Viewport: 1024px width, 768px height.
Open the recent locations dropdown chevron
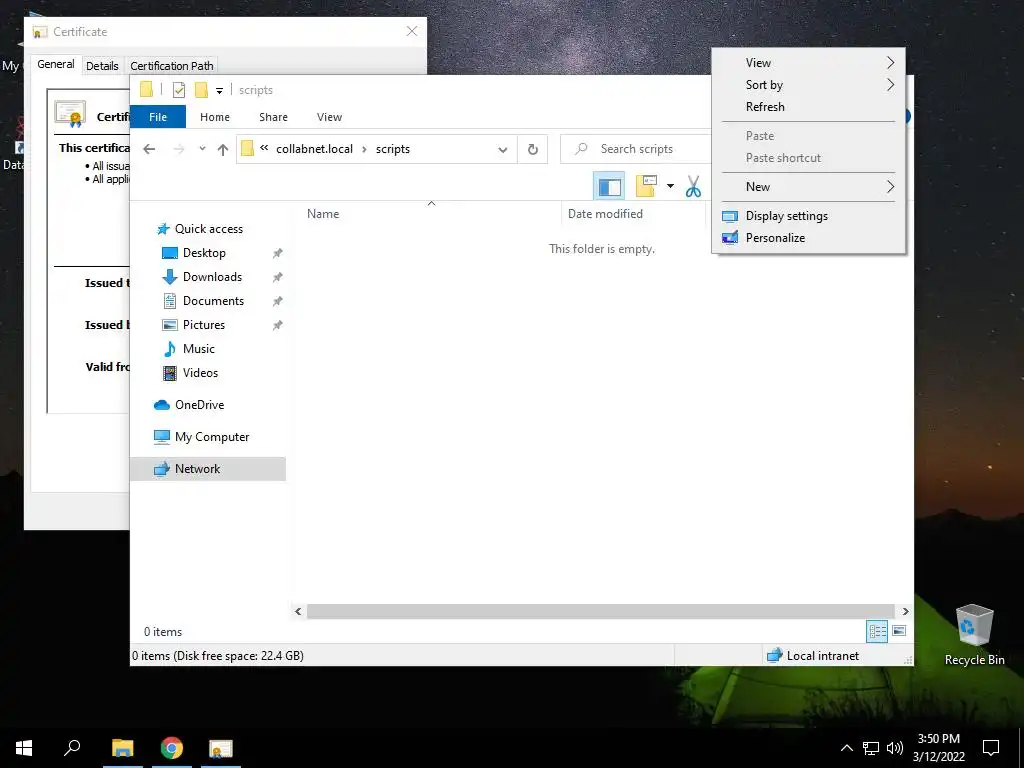202,149
